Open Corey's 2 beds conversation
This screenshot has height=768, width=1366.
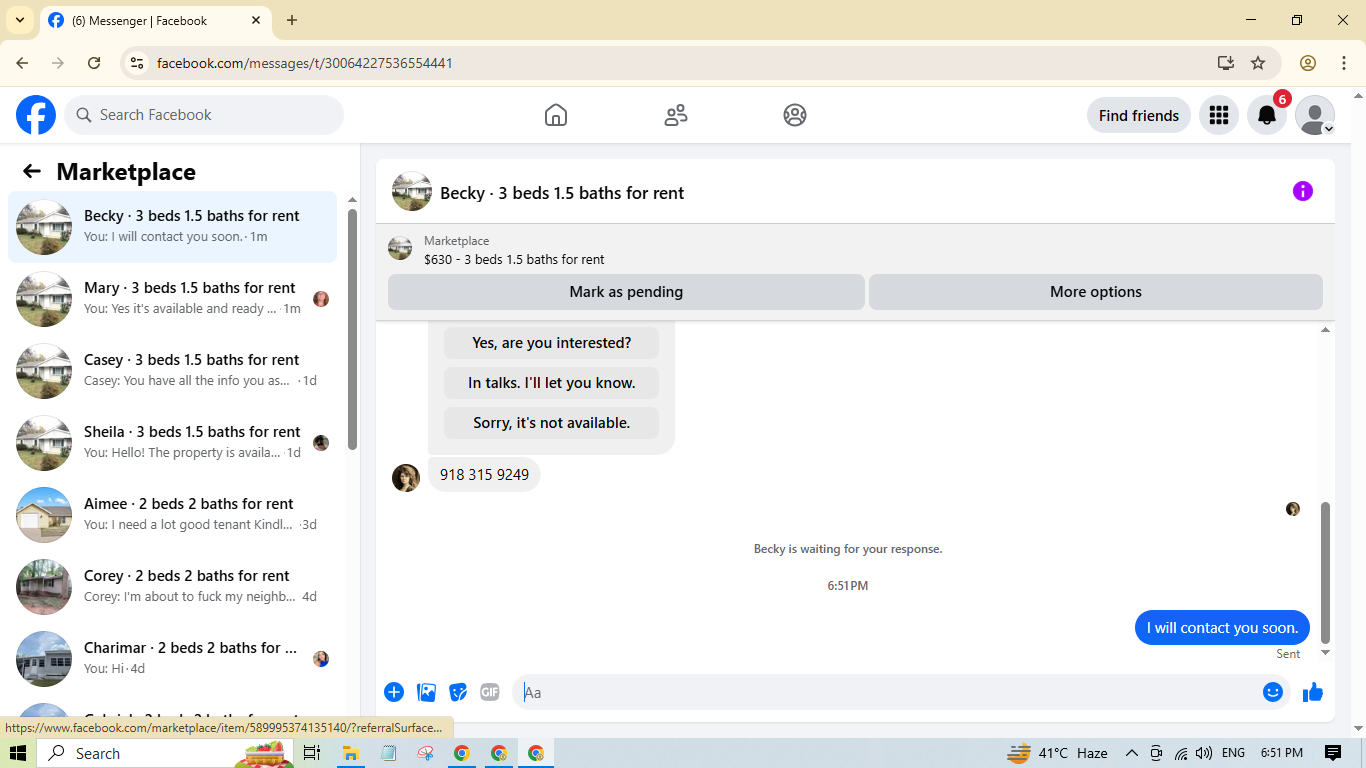click(x=172, y=587)
